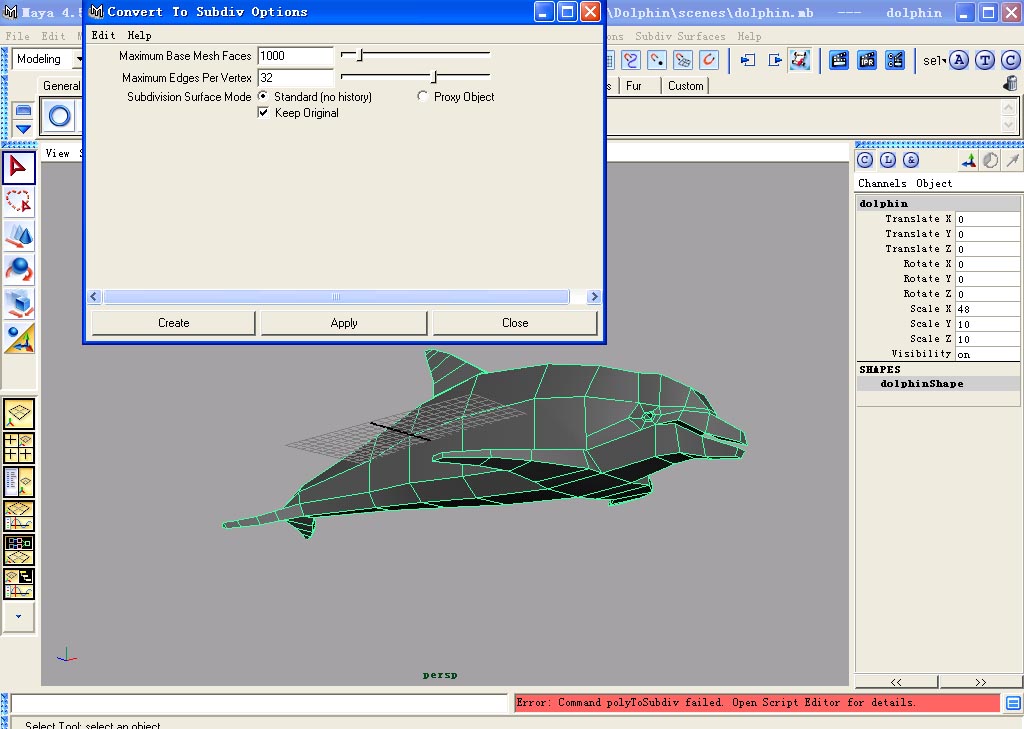
Task: Click the Create button
Action: 173,323
